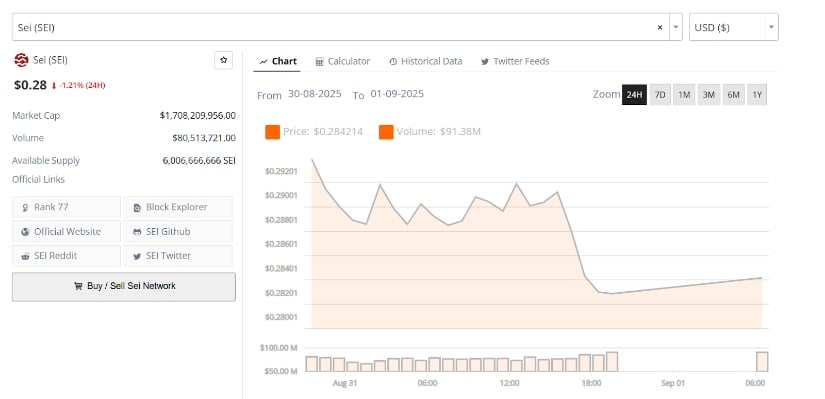Click the market cap value $1,708,209,956.00

point(197,115)
